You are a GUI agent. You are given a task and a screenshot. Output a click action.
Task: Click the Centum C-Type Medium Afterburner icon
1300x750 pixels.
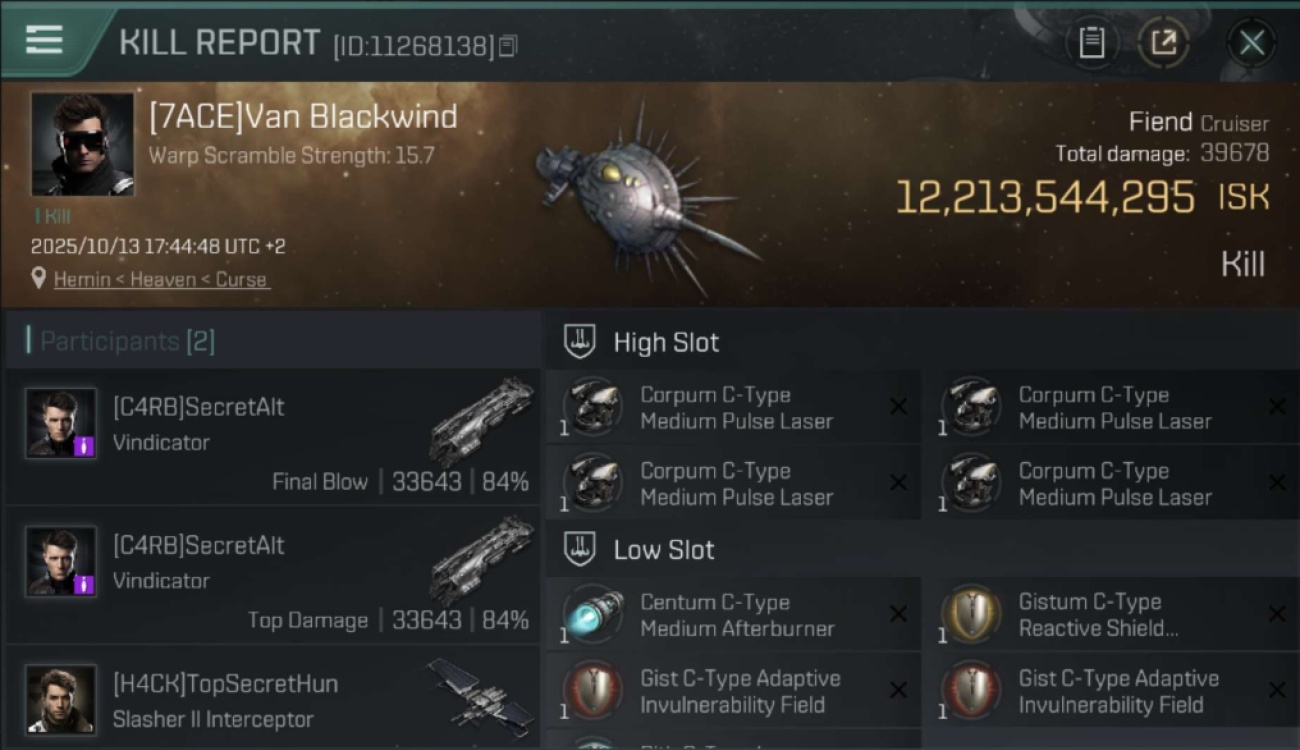(593, 615)
